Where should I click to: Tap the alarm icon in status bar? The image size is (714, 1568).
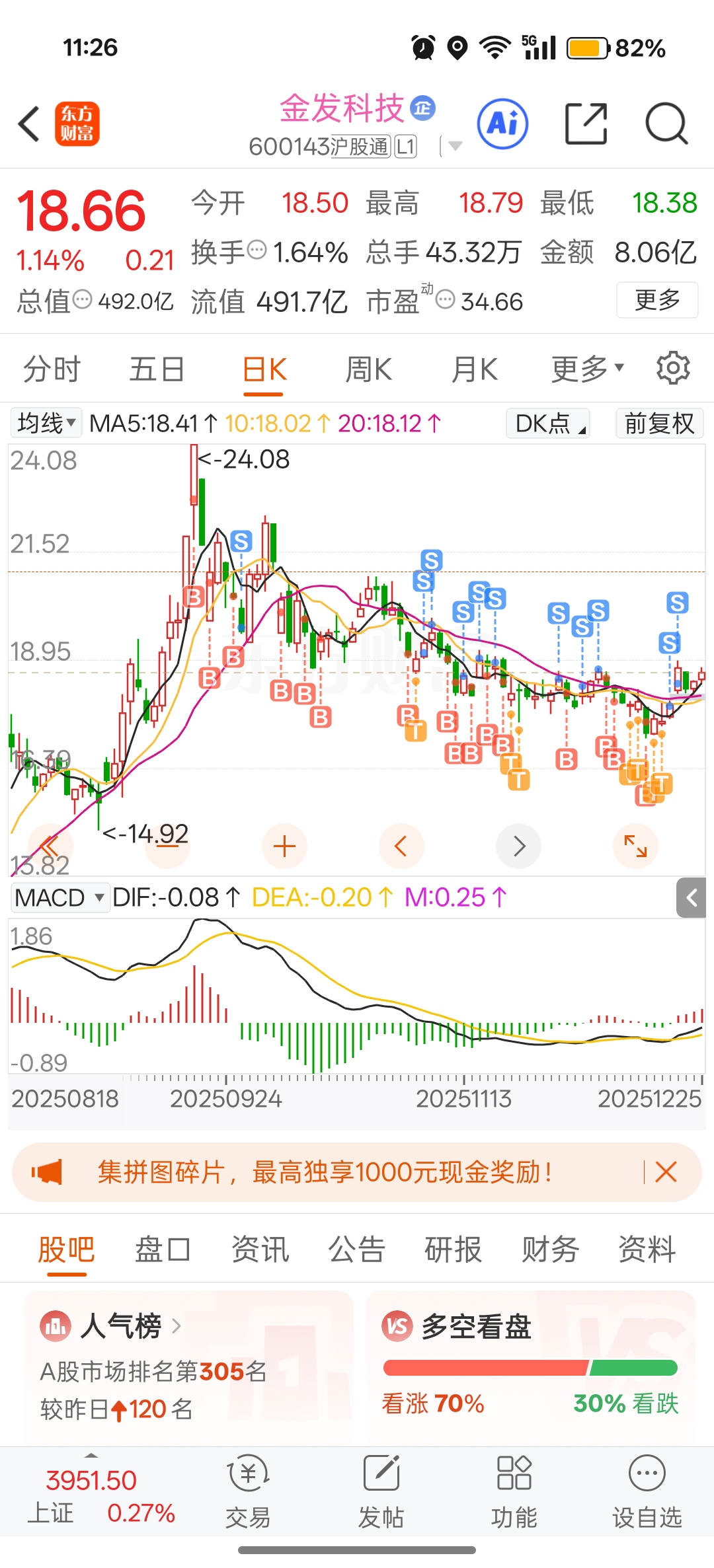coord(423,48)
